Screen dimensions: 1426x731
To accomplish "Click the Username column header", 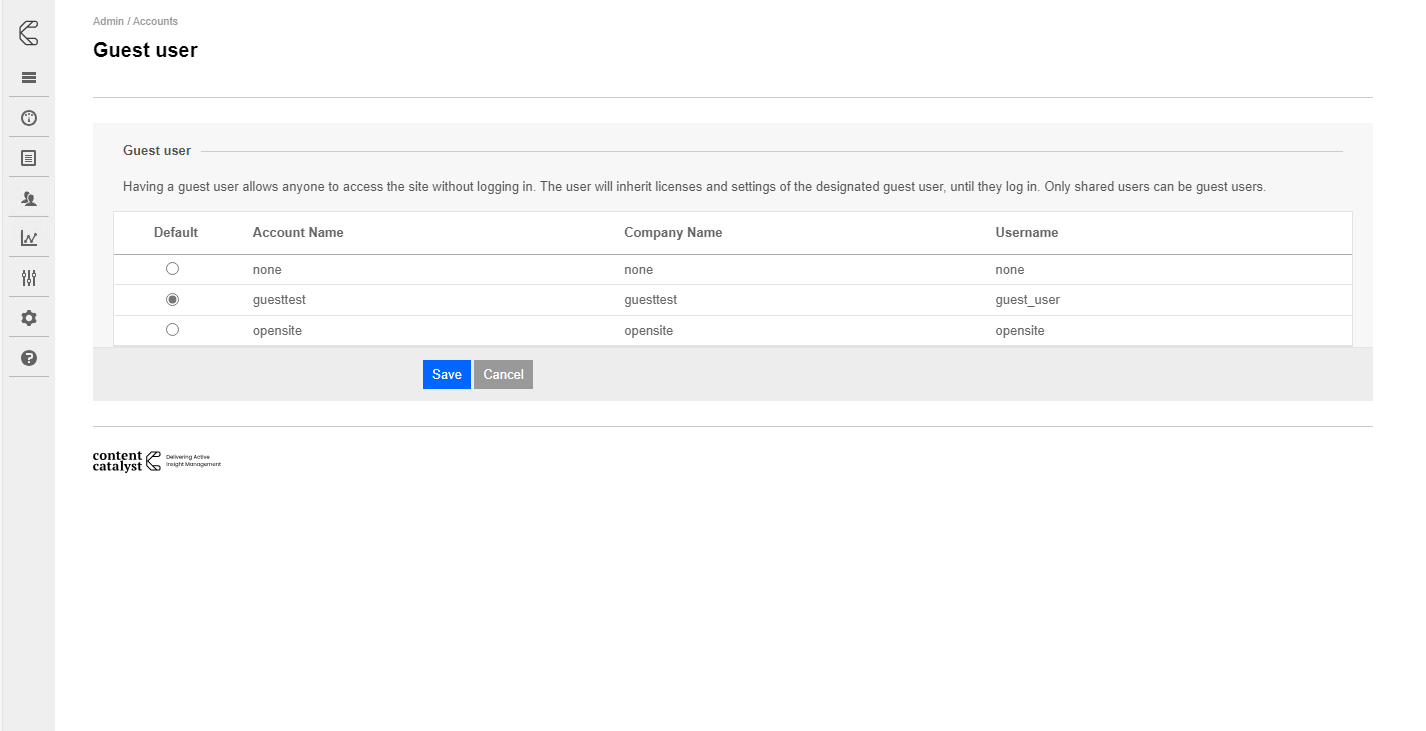I will pos(1026,232).
